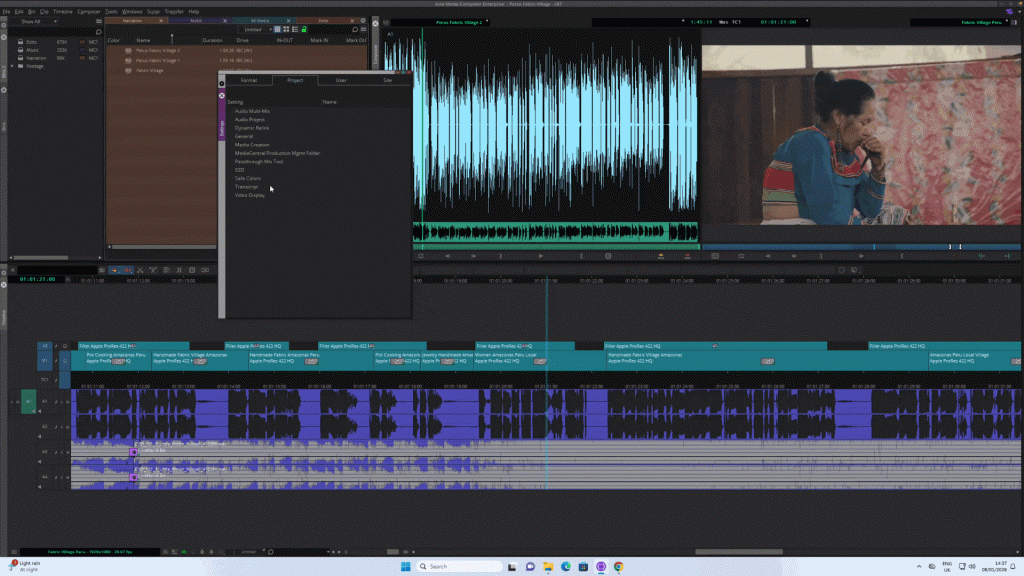This screenshot has width=1024, height=576.
Task: Toggle the A1 source track selector
Action: coord(30,402)
